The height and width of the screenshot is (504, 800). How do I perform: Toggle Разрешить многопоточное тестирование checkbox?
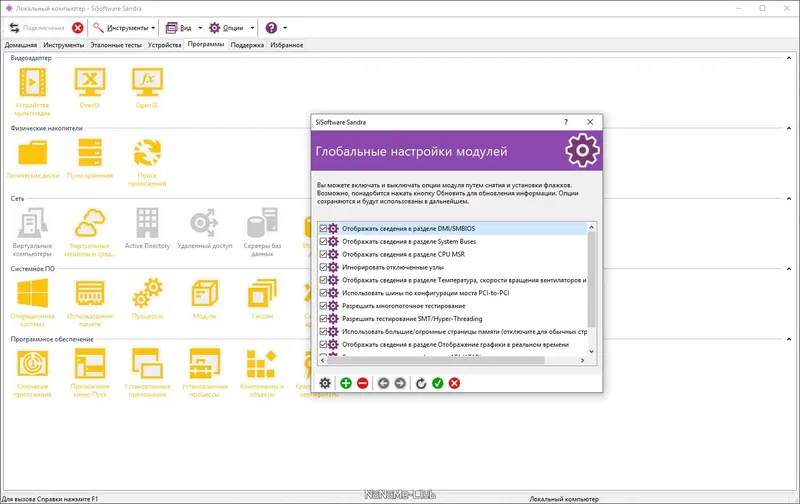[x=323, y=306]
